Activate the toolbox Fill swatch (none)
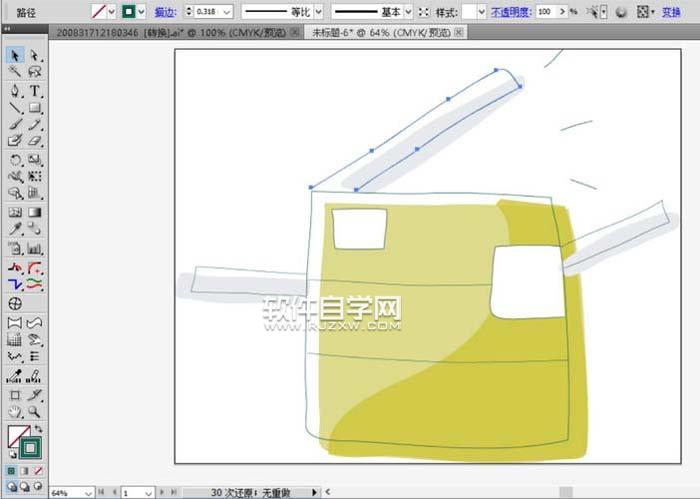This screenshot has width=700, height=499. [x=16, y=436]
